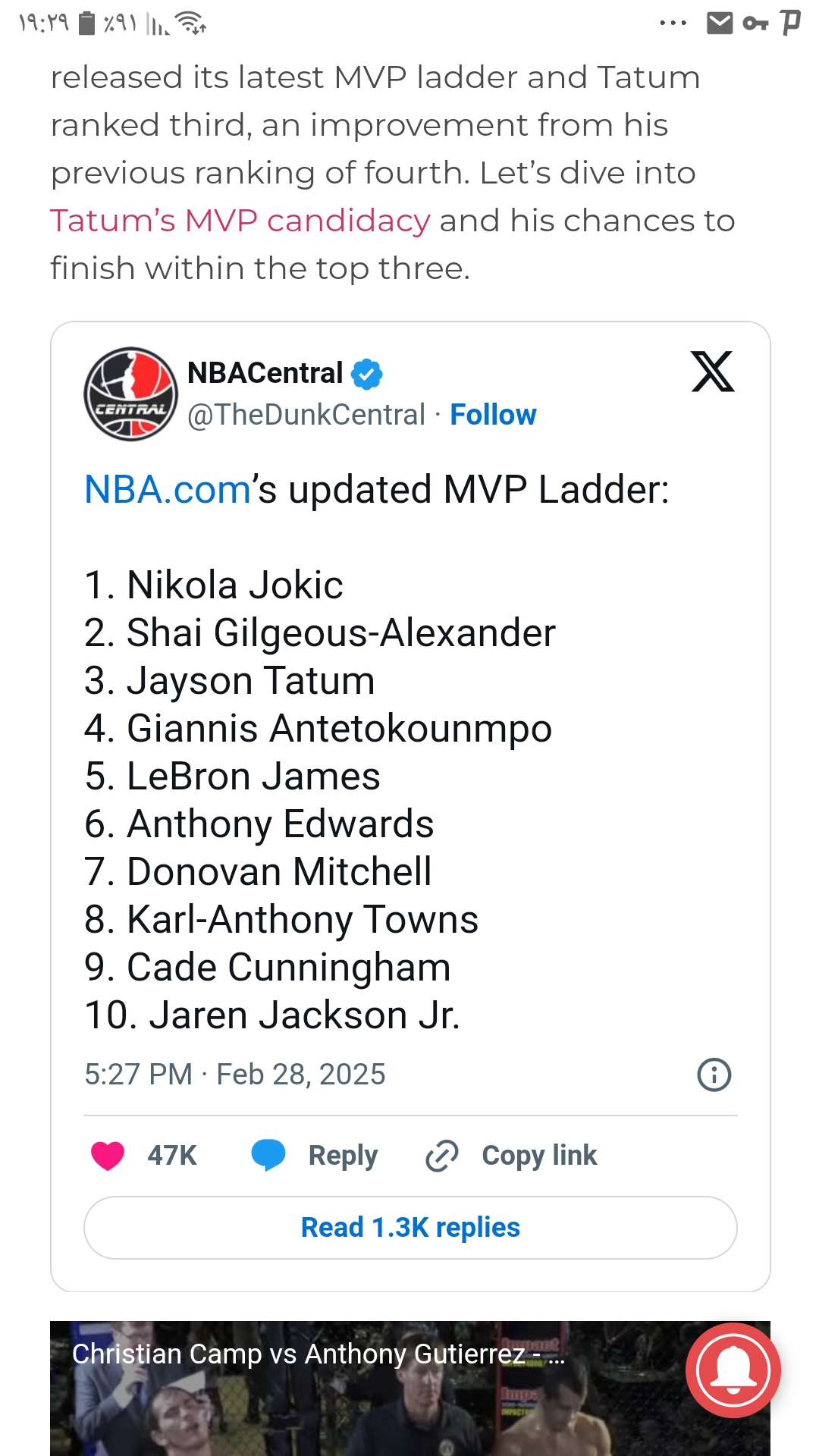Open the mail icon in status bar
Image resolution: width=819 pixels, height=1456 pixels.
coord(719,24)
